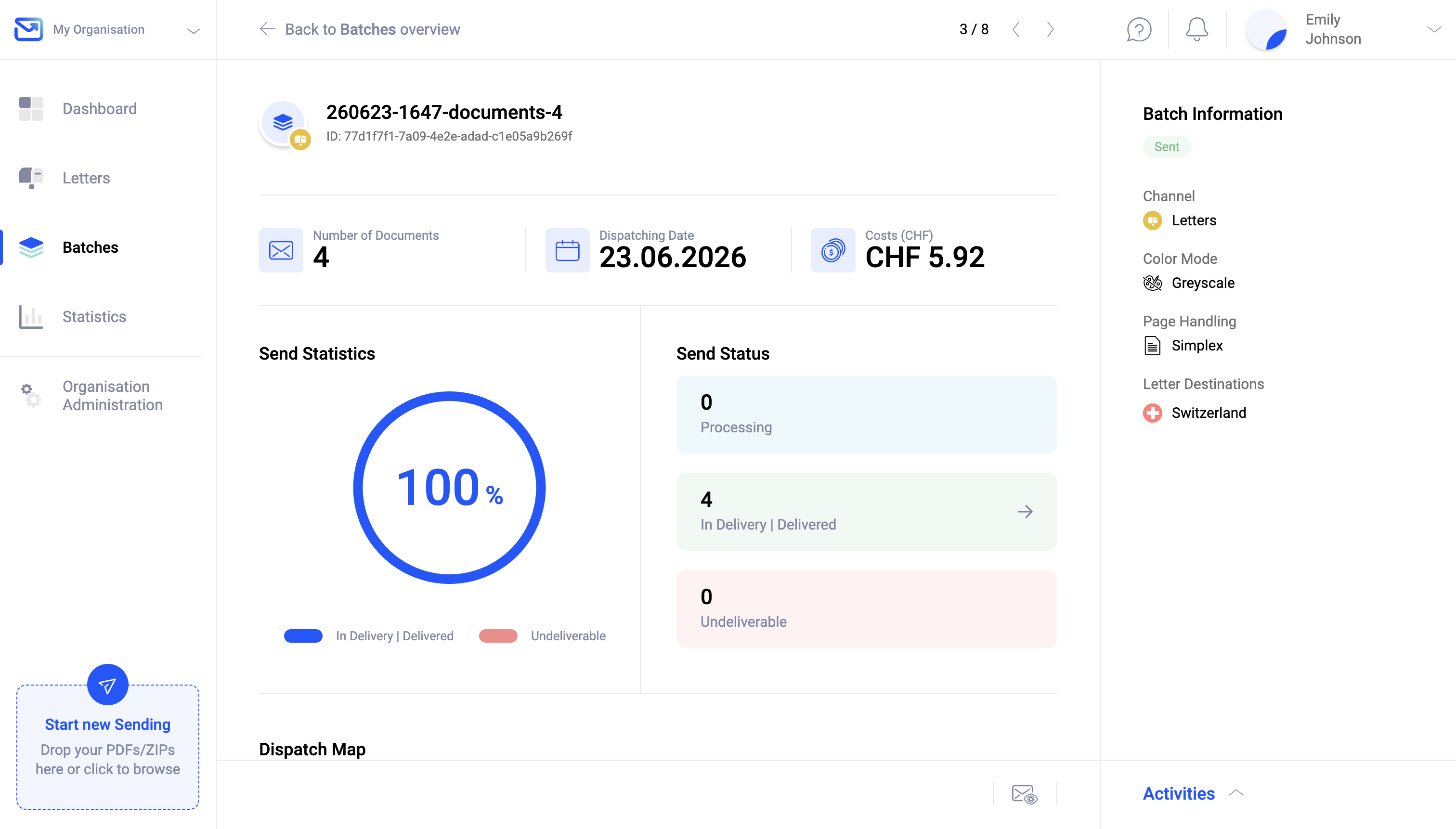Open Statistics in the sidebar
Viewport: 1456px width, 829px height.
[94, 317]
